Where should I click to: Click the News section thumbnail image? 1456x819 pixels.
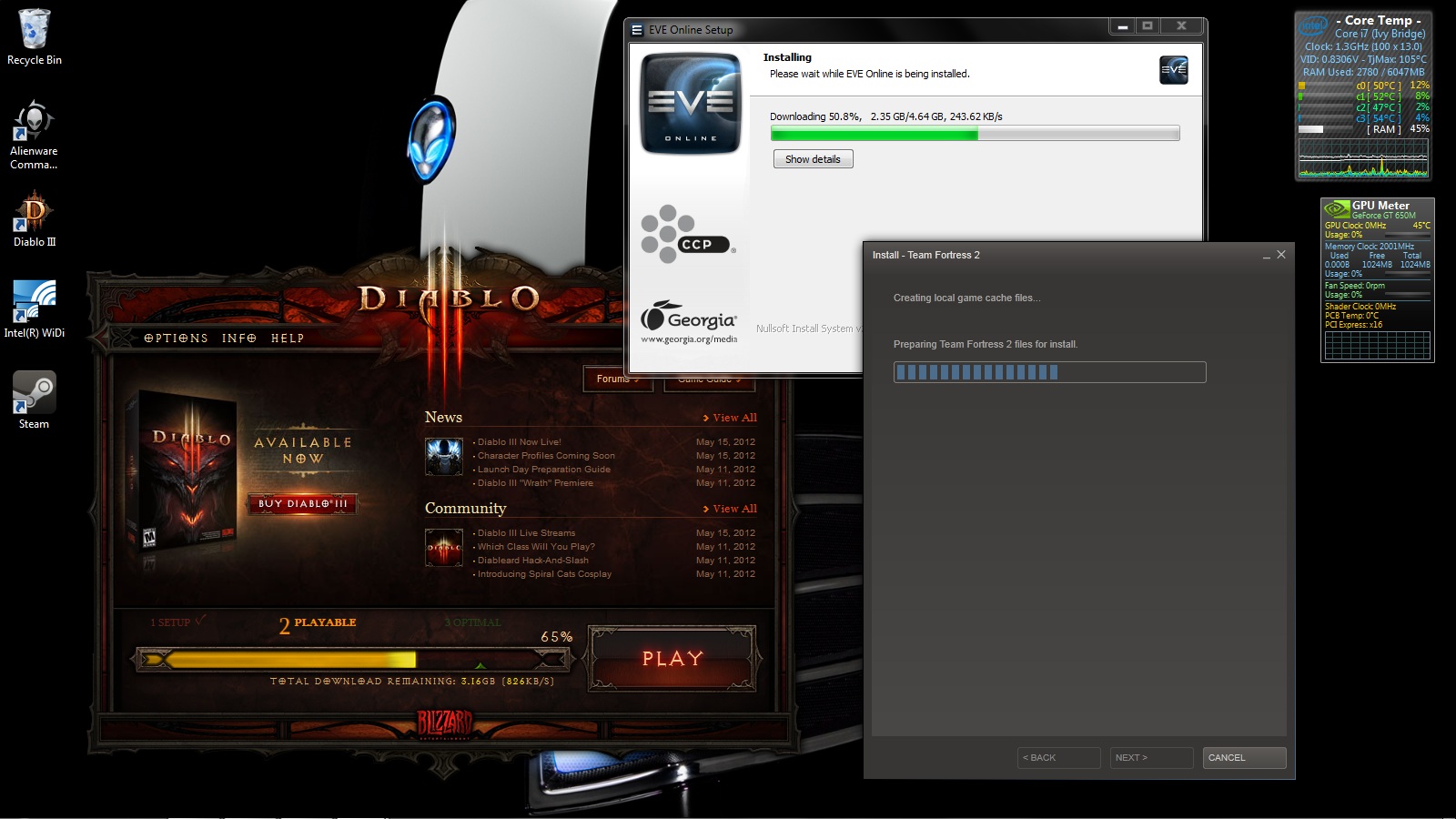444,457
